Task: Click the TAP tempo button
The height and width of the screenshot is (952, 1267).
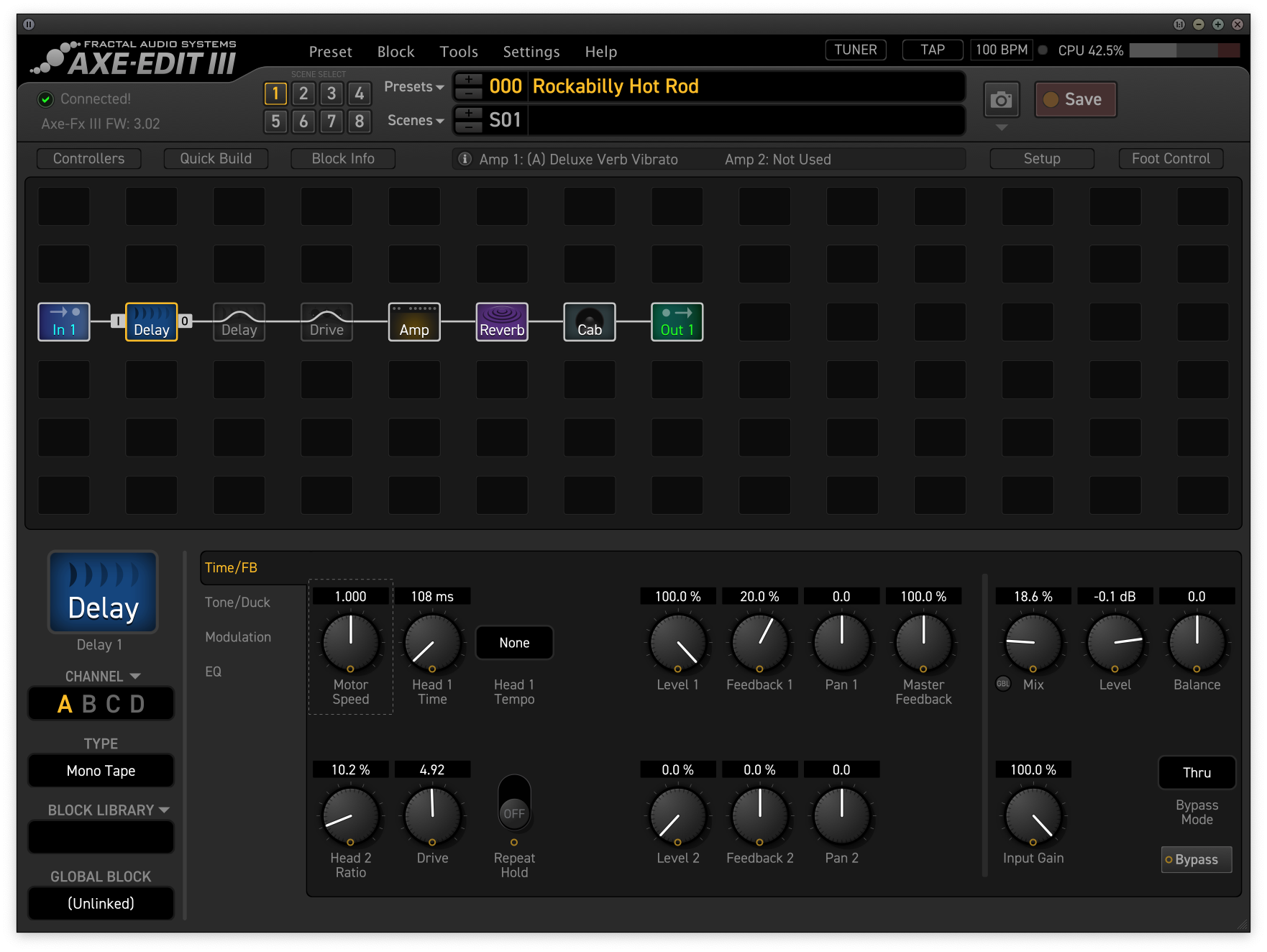Action: pyautogui.click(x=933, y=50)
